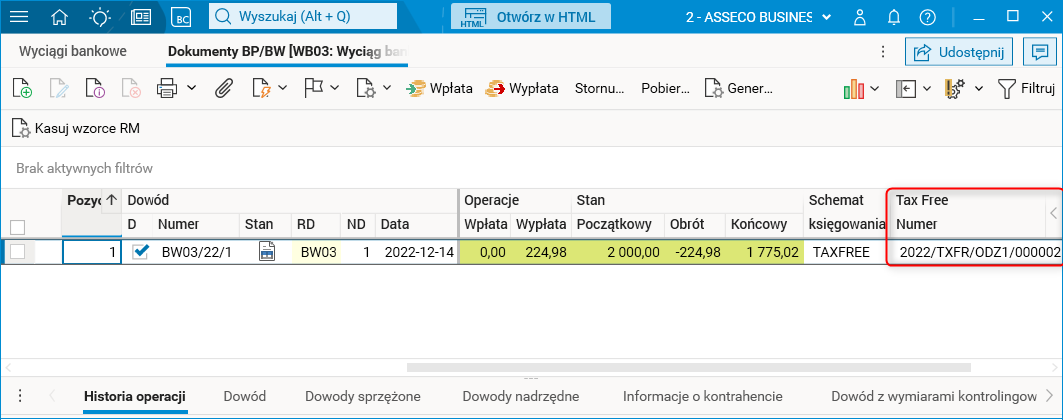The image size is (1063, 420).
Task: Click the Gener... button
Action: point(738,88)
